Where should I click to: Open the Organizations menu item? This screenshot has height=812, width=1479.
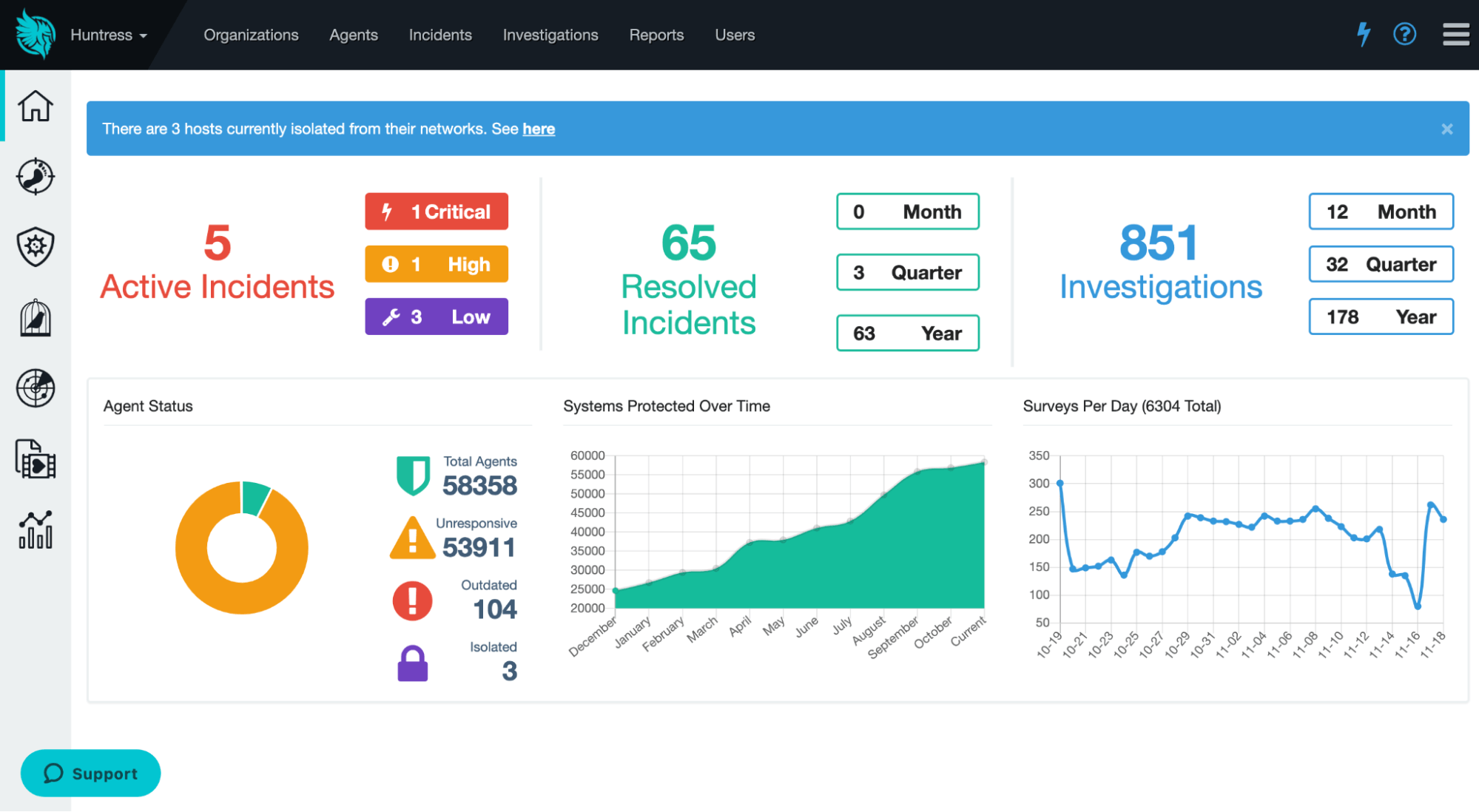click(251, 35)
